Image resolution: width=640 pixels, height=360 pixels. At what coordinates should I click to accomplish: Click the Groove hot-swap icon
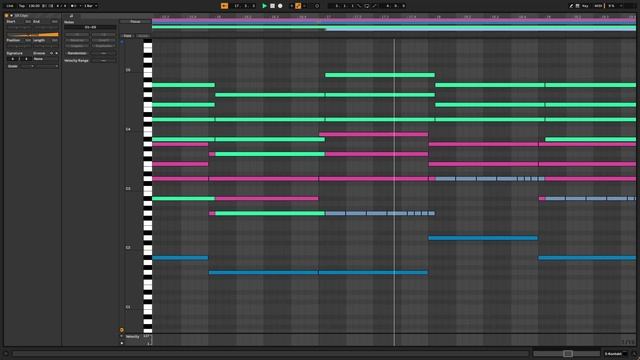[51, 53]
